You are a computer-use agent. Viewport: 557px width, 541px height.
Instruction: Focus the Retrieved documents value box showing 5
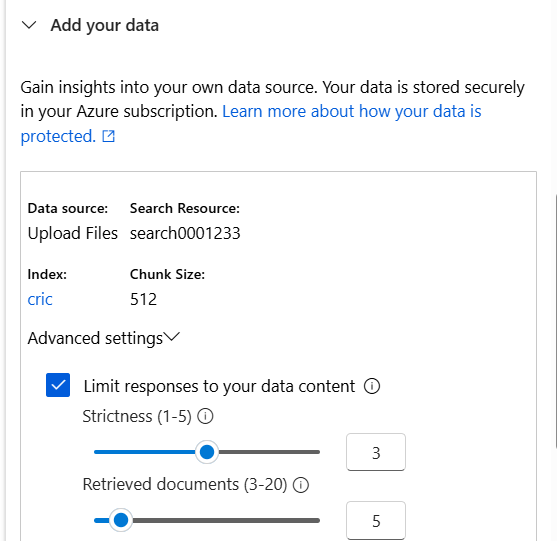point(376,520)
